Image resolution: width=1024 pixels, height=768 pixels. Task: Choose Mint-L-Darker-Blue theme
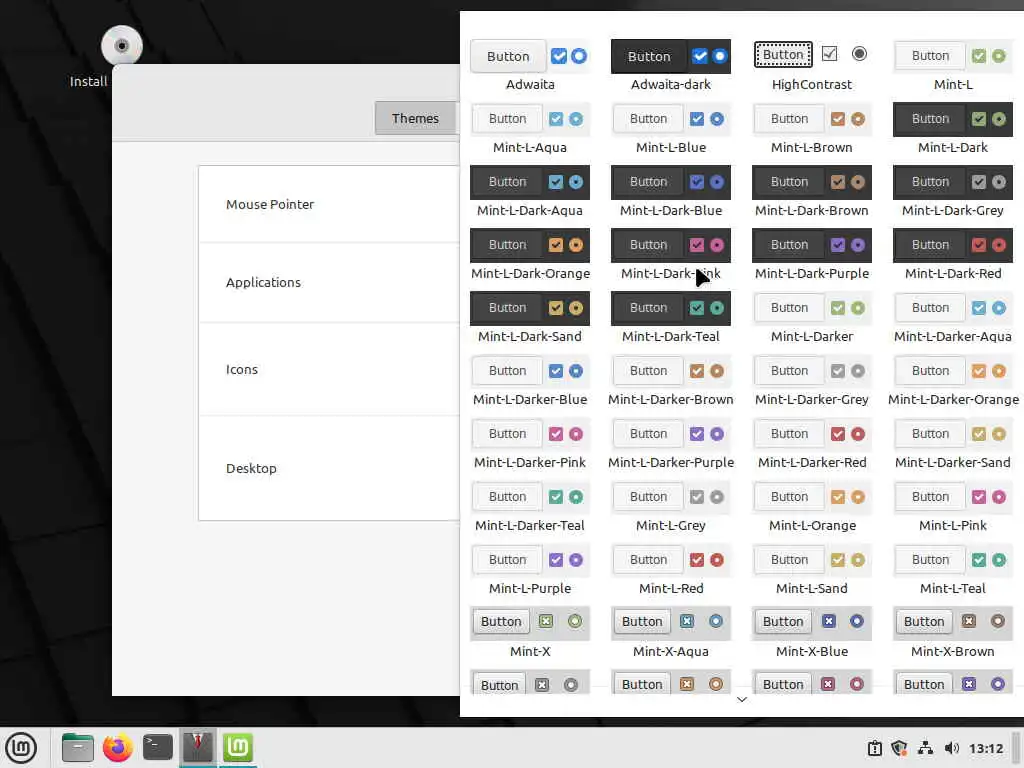530,381
